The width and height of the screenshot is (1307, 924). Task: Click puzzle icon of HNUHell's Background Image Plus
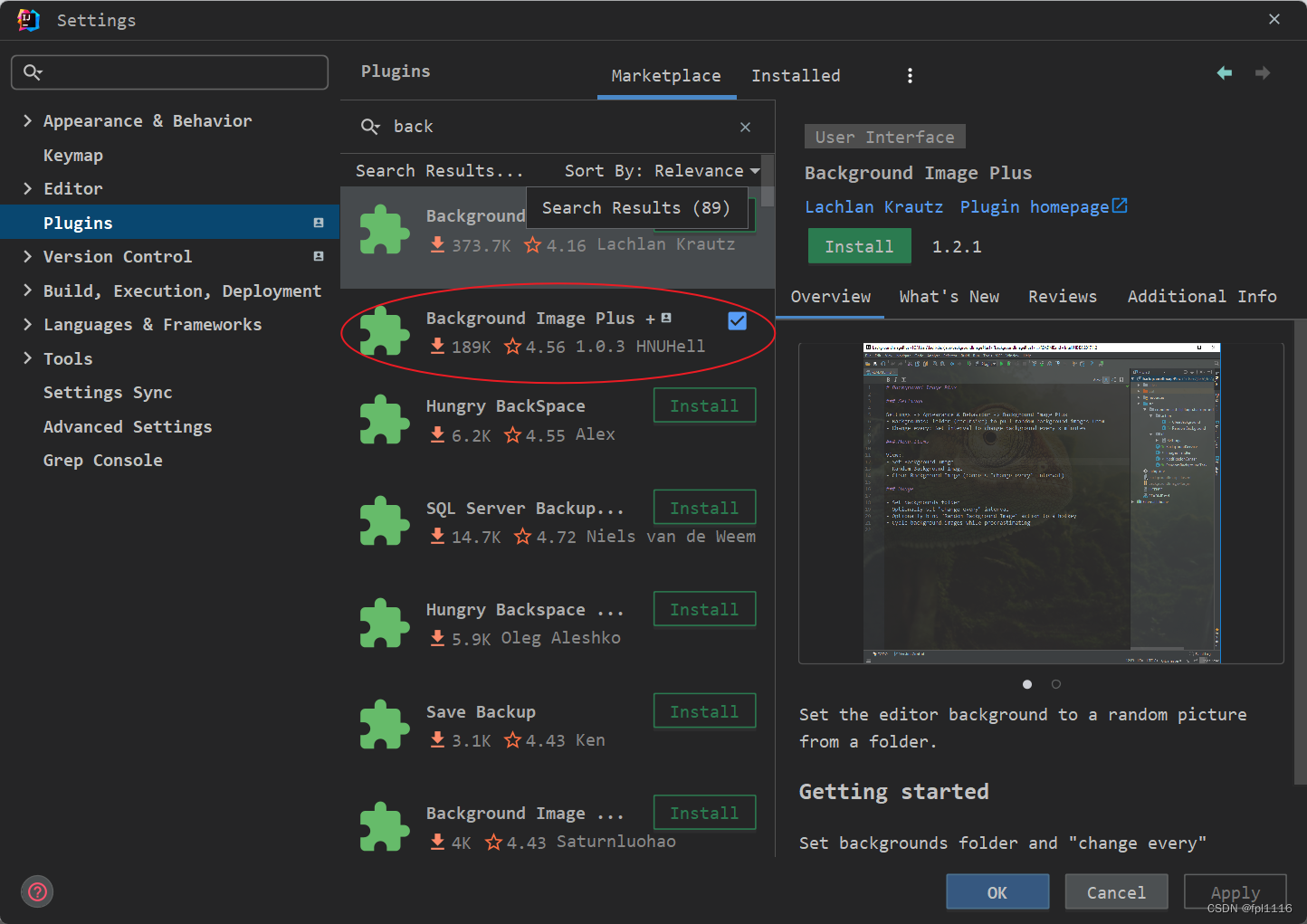click(385, 331)
